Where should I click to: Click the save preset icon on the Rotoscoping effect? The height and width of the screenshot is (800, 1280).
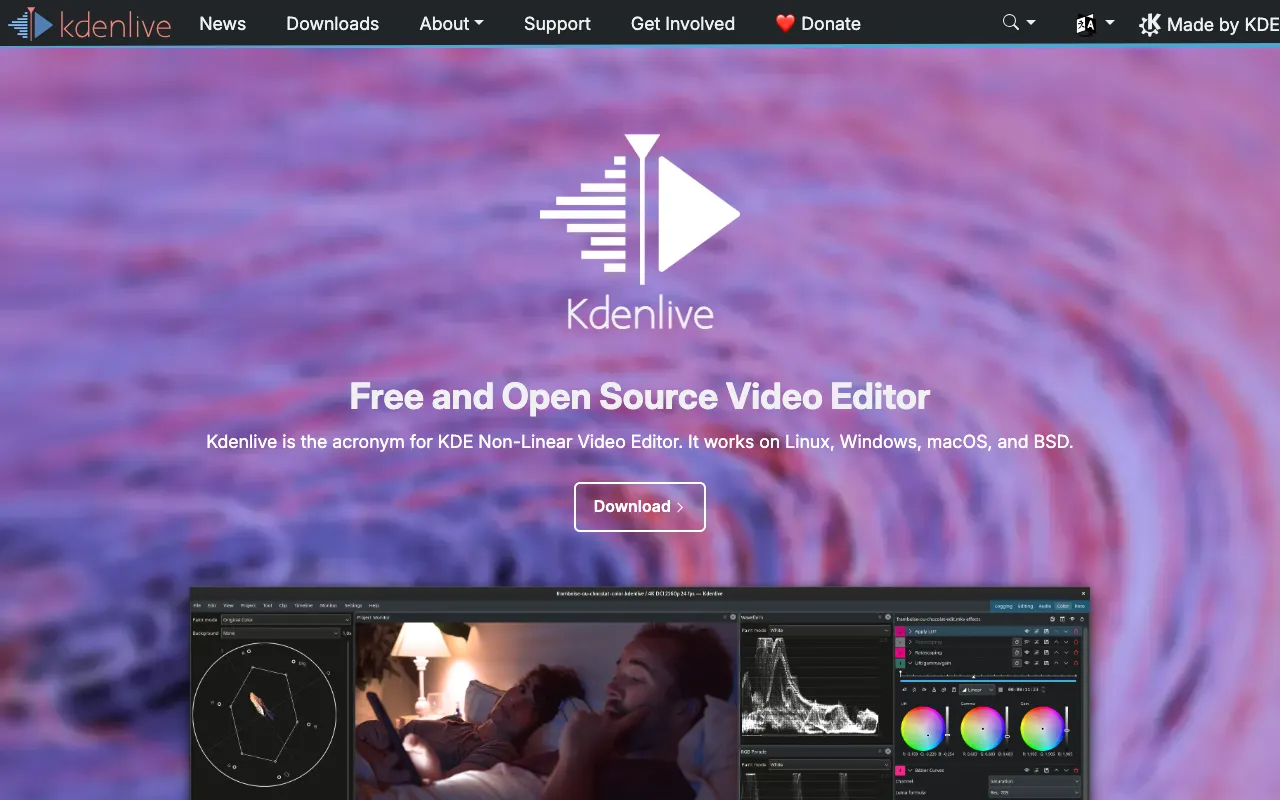(x=1046, y=653)
